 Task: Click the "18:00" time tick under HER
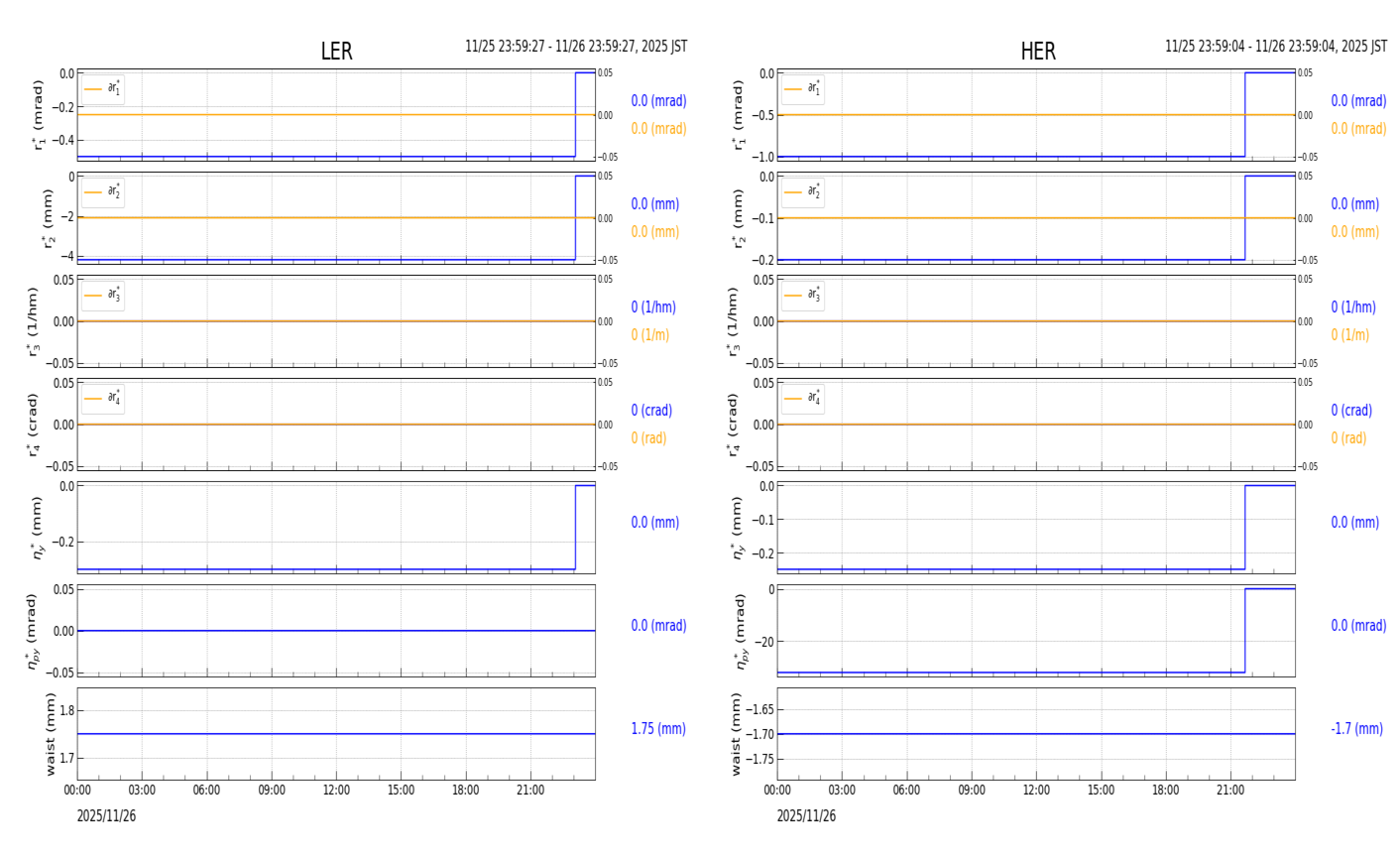pos(1166,791)
